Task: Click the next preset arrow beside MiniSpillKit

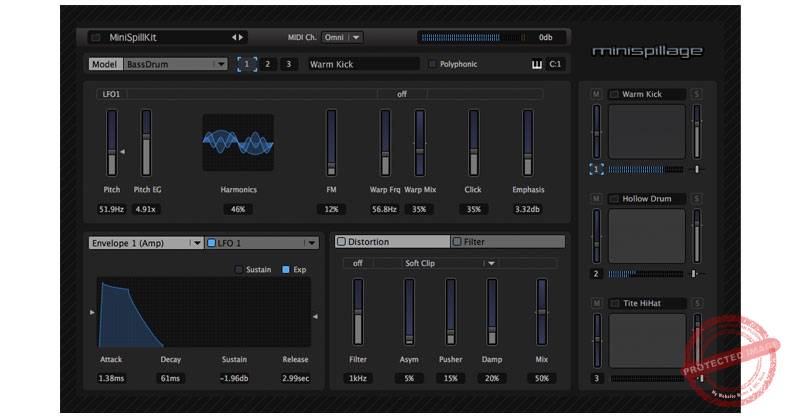Action: click(241, 37)
